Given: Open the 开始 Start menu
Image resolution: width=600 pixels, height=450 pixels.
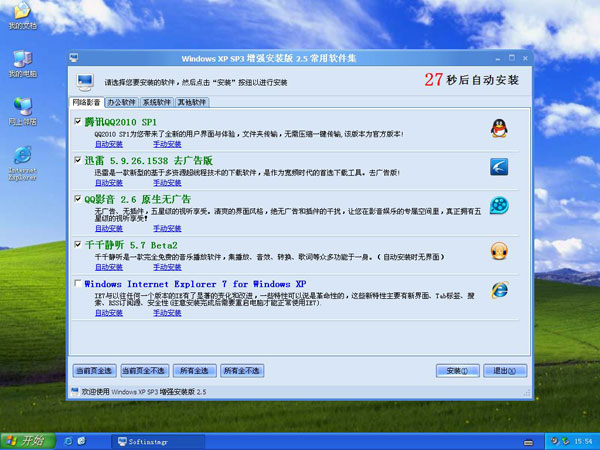Looking at the screenshot, I should (x=28, y=441).
